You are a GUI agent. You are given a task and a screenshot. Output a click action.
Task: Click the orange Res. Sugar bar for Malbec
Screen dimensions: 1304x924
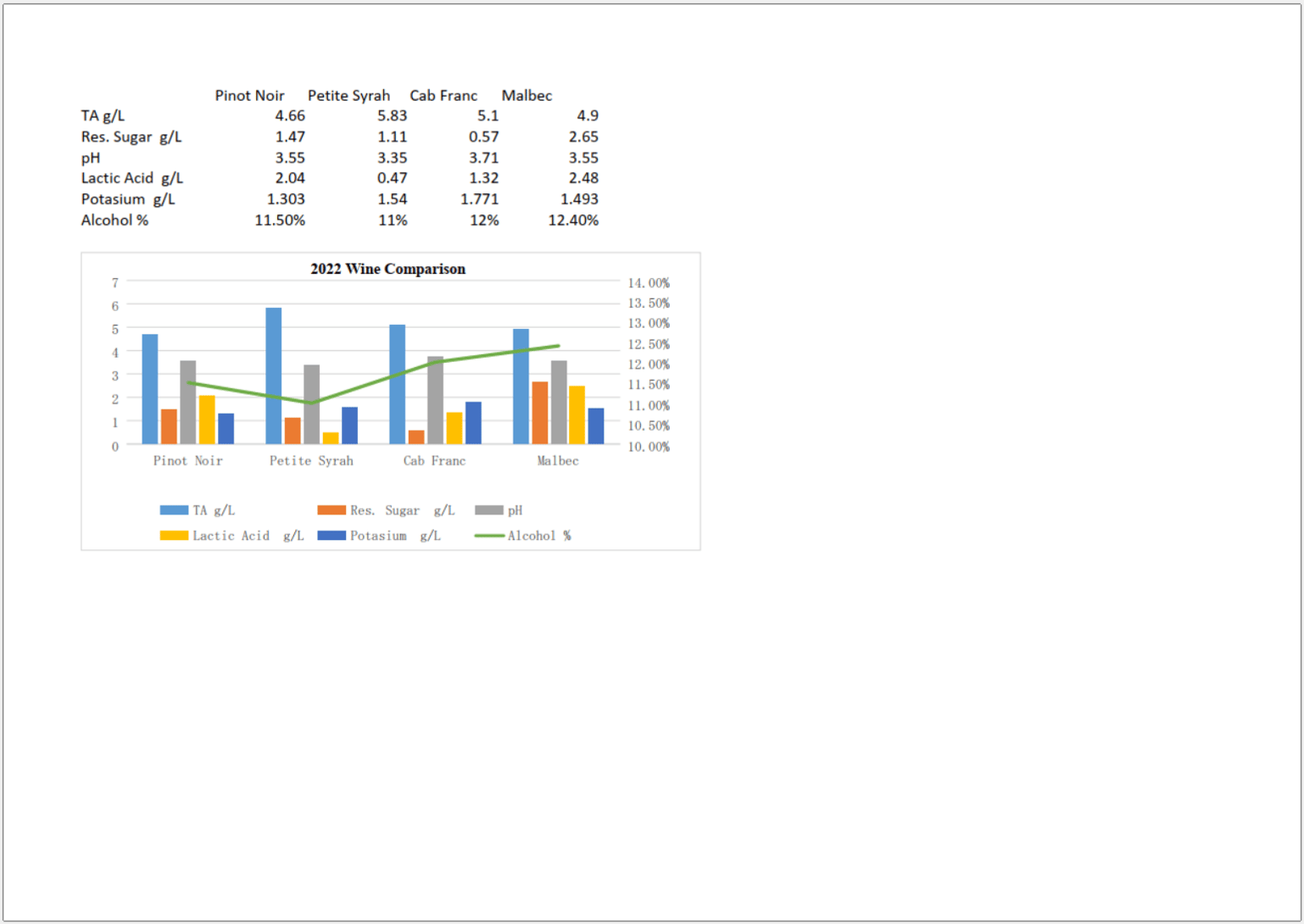coord(538,415)
